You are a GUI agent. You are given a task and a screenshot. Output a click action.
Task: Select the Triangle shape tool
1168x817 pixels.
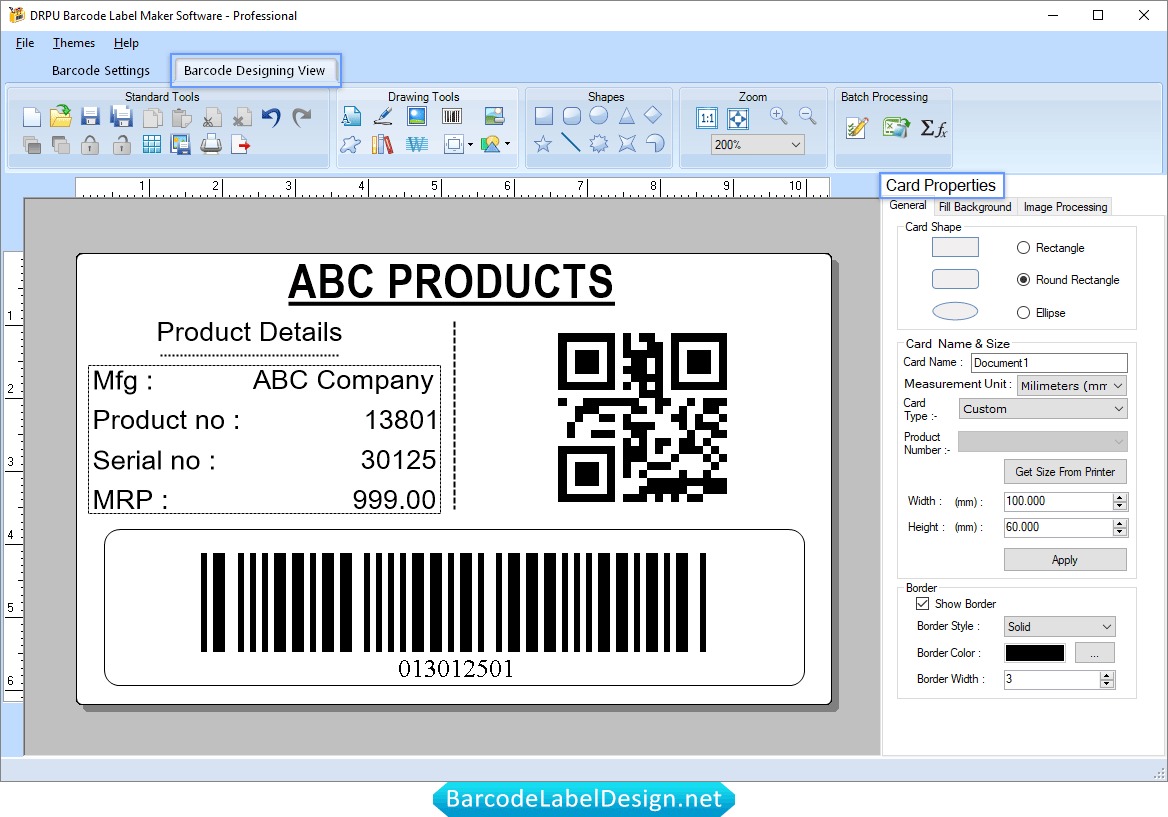pyautogui.click(x=626, y=116)
